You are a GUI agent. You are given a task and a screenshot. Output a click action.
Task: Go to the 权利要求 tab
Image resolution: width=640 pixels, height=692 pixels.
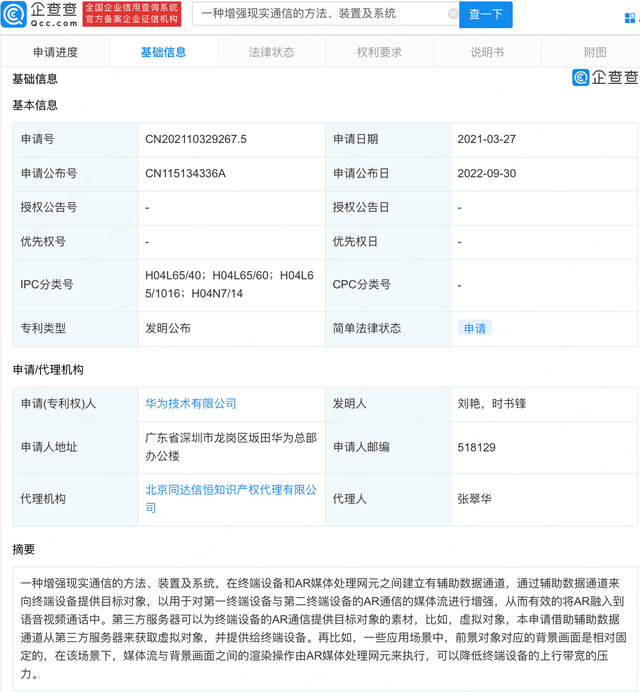tap(379, 52)
